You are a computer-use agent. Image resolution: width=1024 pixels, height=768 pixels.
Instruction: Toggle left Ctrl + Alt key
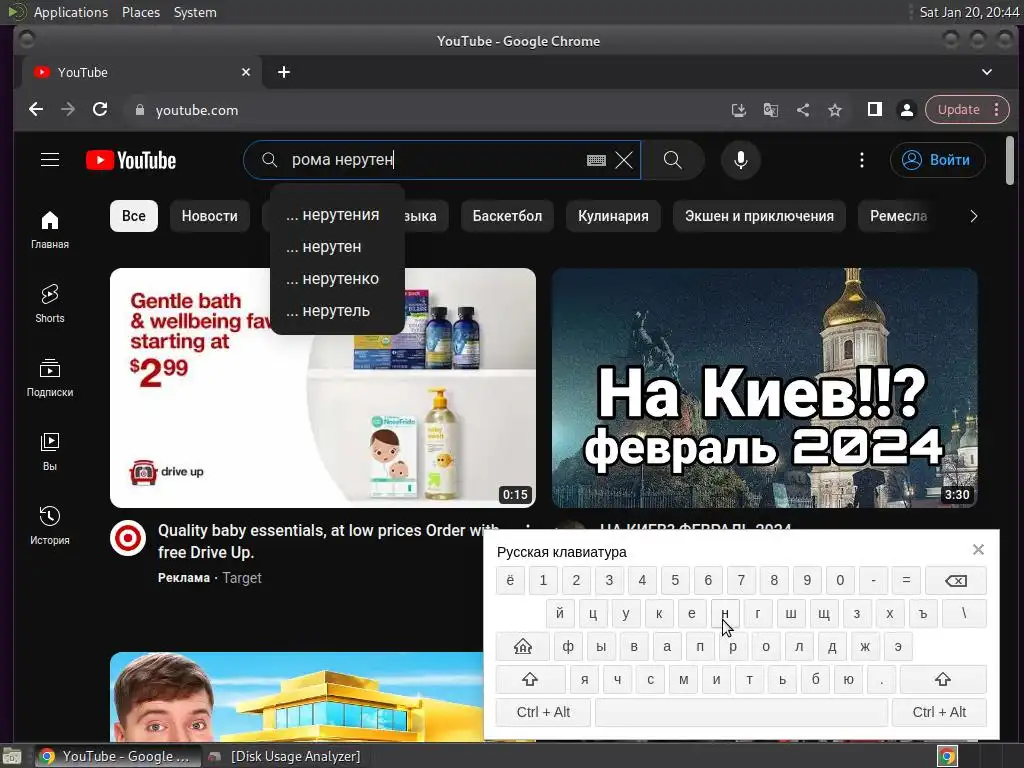coord(543,712)
